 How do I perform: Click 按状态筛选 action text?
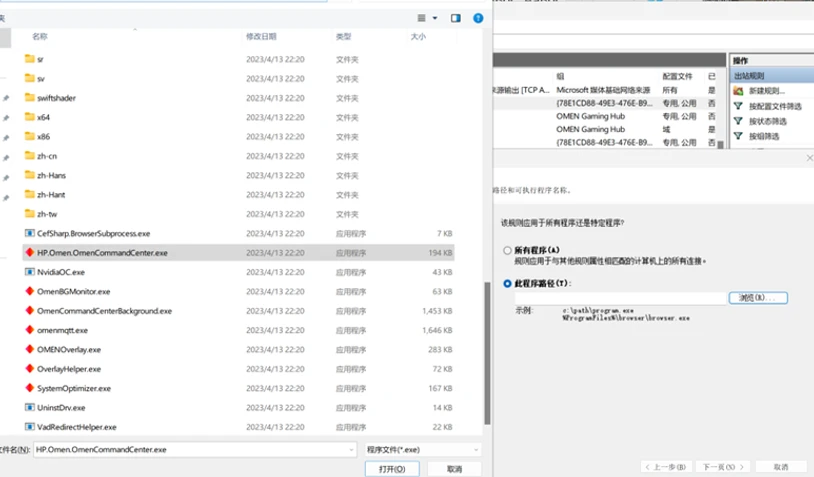pyautogui.click(x=767, y=121)
